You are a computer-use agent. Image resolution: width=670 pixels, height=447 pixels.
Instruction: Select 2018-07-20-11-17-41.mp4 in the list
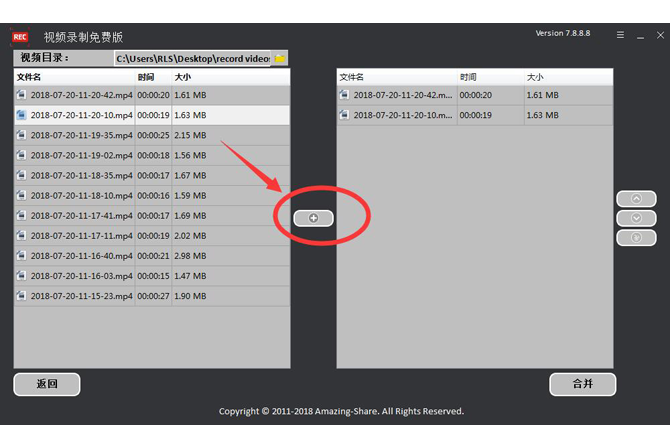point(81,215)
